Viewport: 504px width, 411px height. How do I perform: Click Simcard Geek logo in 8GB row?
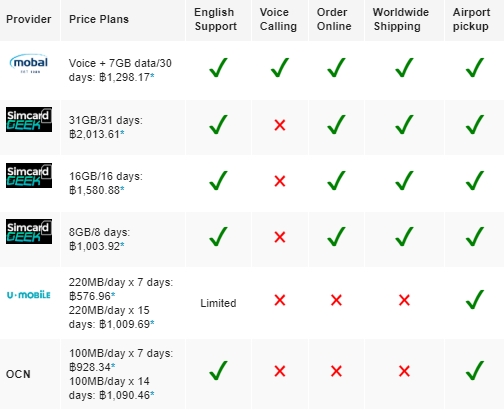click(x=29, y=231)
